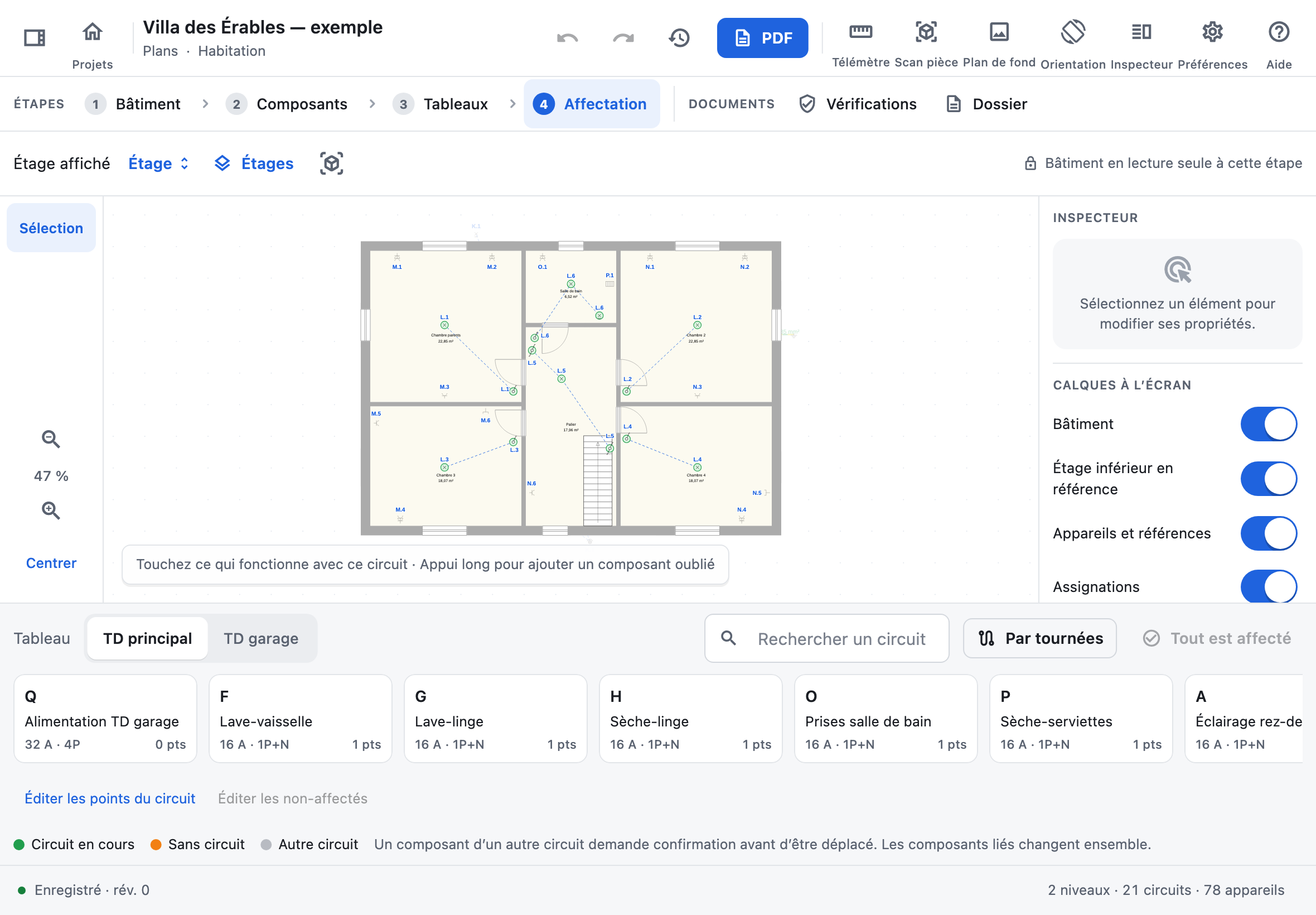1316x915 pixels.
Task: Go to step 3 Tableaux
Action: tap(441, 104)
